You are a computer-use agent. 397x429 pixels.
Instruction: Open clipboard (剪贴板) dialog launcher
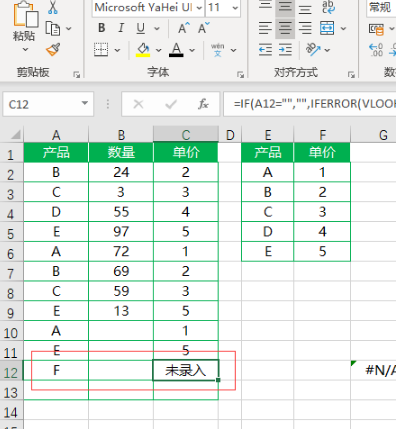[x=77, y=75]
